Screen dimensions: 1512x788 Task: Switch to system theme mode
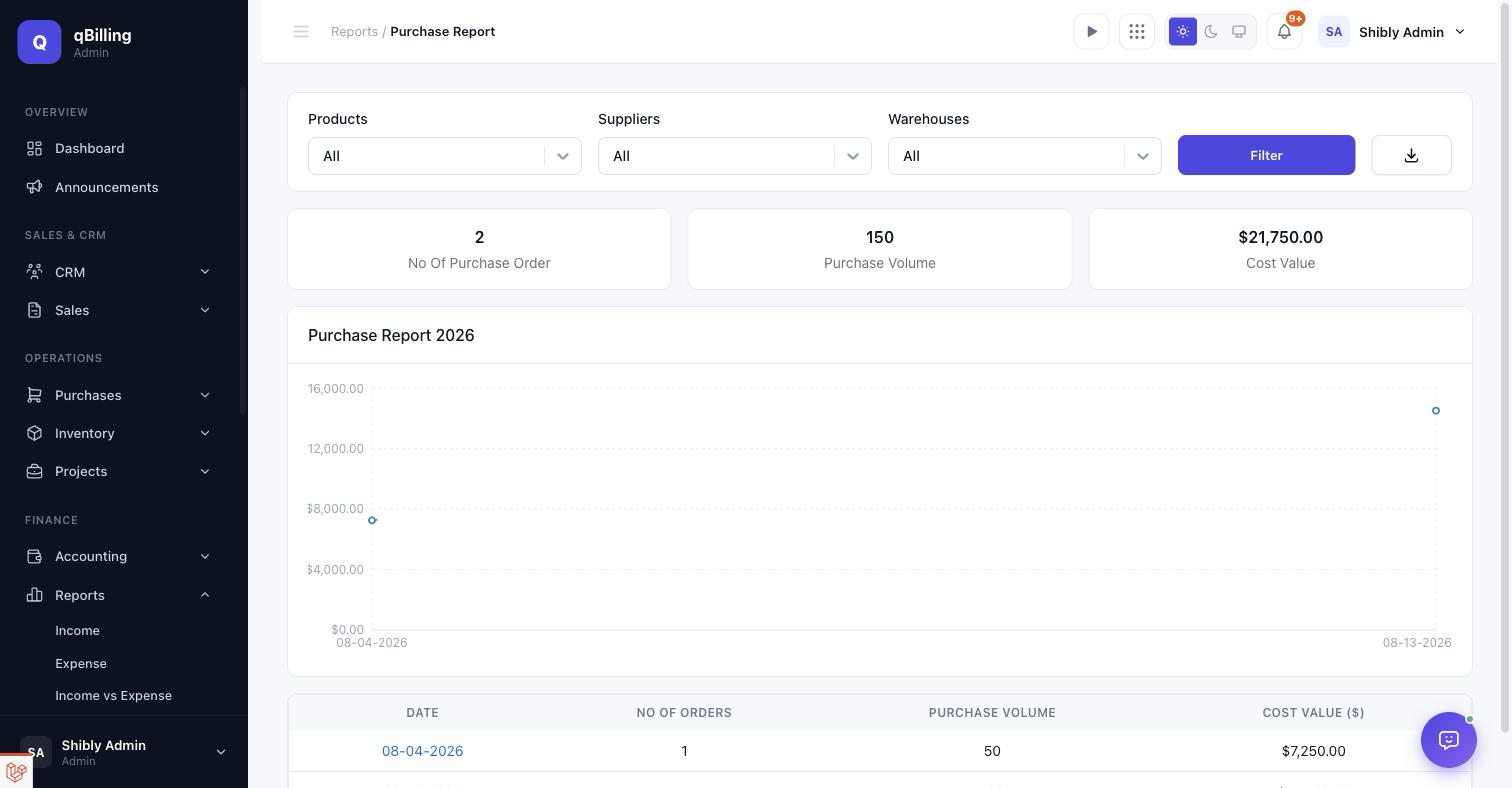point(1239,32)
